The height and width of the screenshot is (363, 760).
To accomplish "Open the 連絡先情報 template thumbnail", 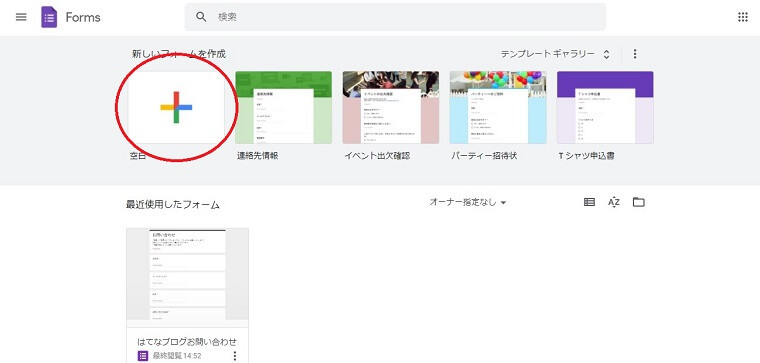I will coord(284,107).
